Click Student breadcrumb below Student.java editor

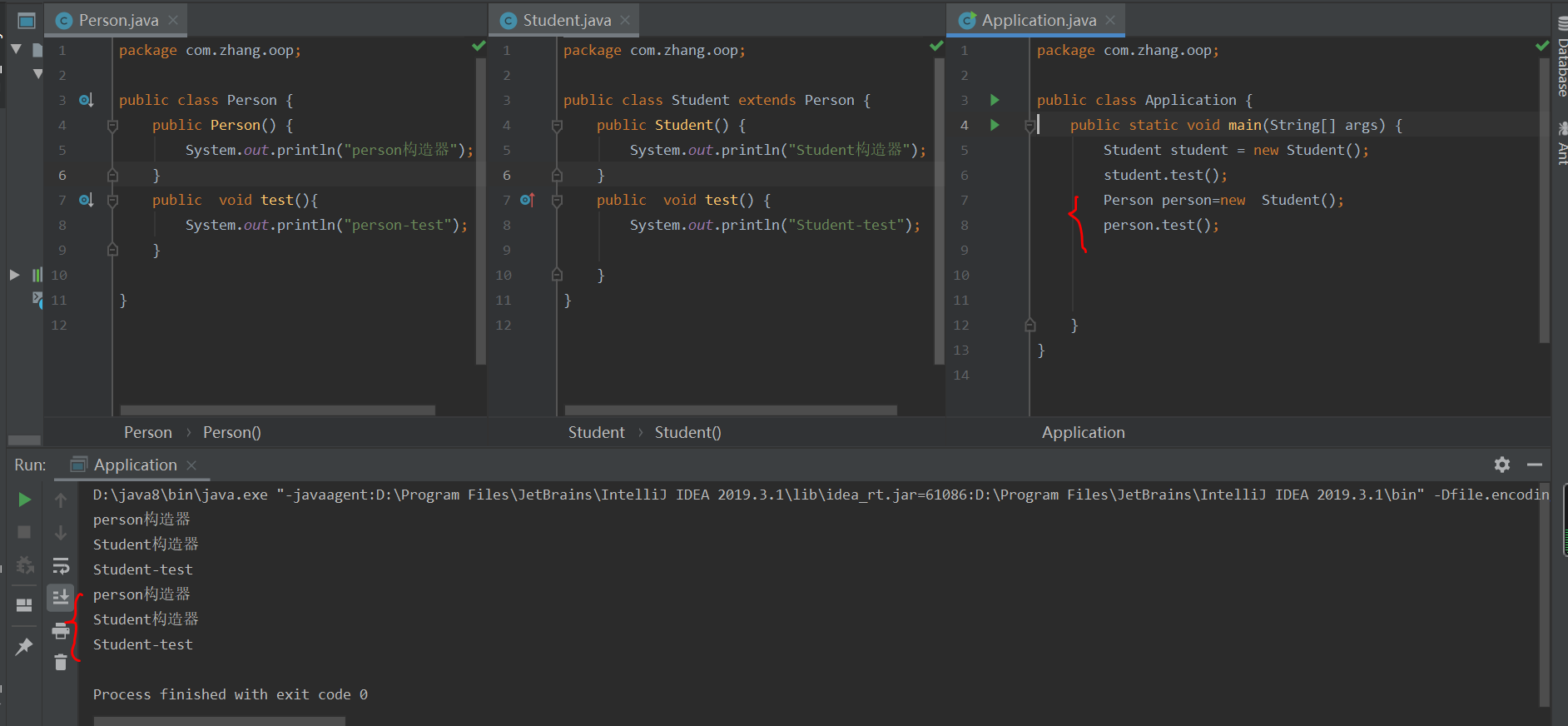(596, 432)
